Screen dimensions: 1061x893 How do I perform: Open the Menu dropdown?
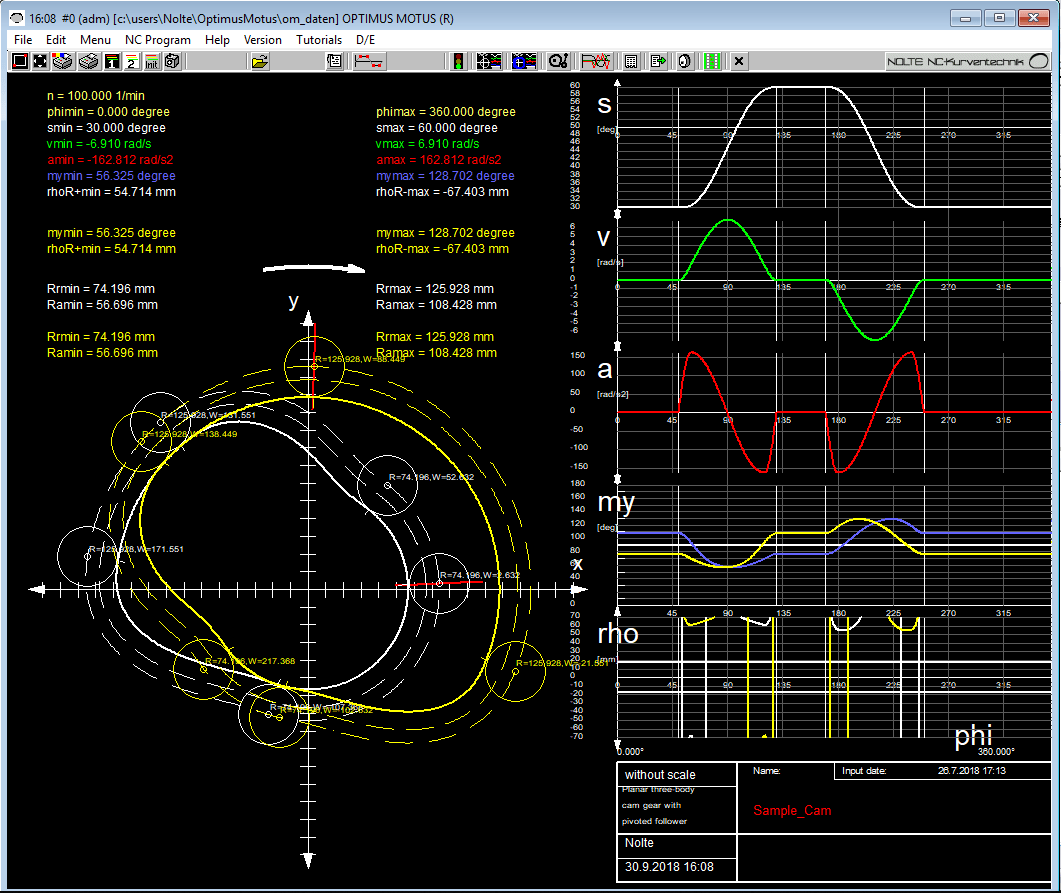tap(95, 40)
